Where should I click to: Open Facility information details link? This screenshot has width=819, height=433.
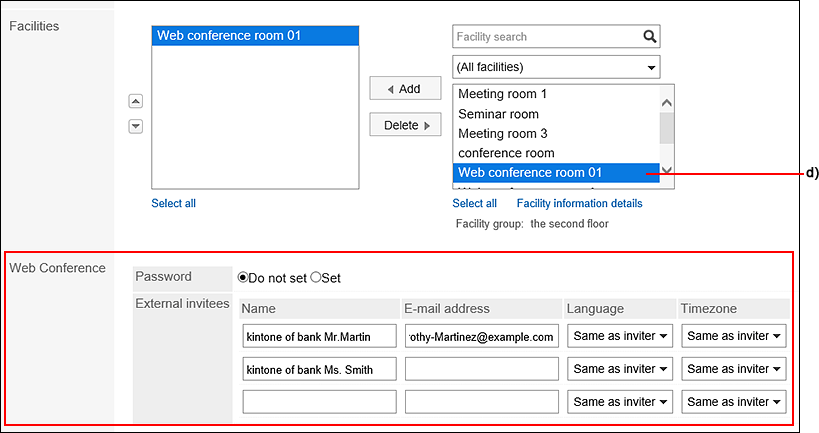pyautogui.click(x=579, y=203)
